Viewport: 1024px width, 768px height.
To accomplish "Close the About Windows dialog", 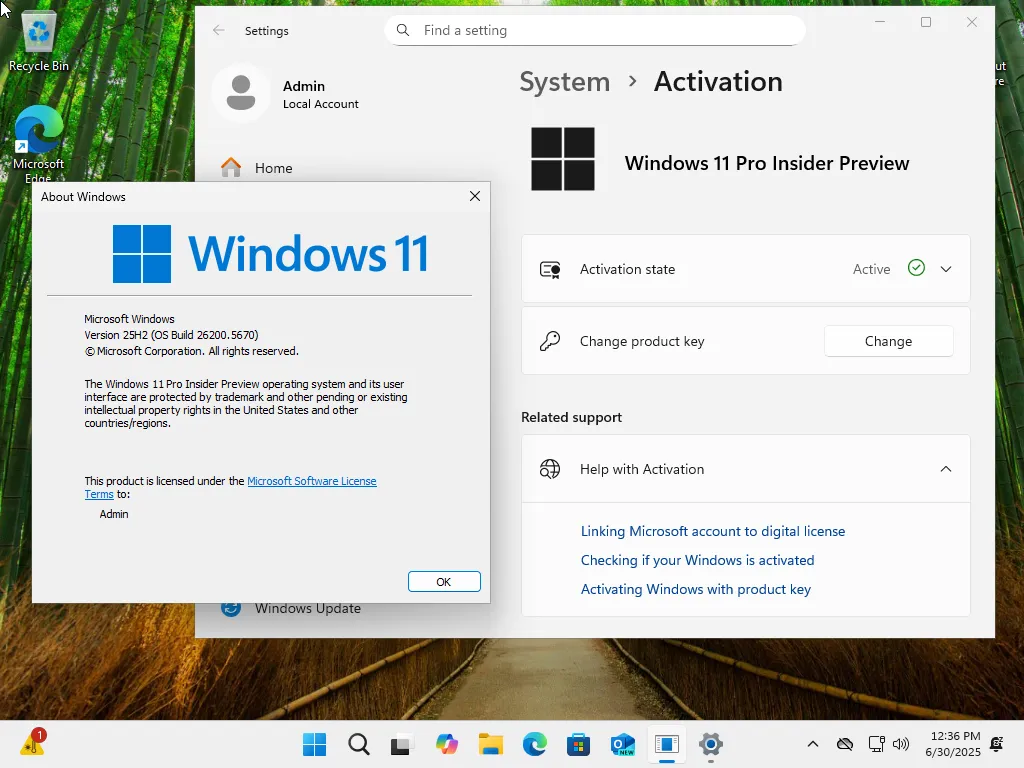I will coord(475,196).
